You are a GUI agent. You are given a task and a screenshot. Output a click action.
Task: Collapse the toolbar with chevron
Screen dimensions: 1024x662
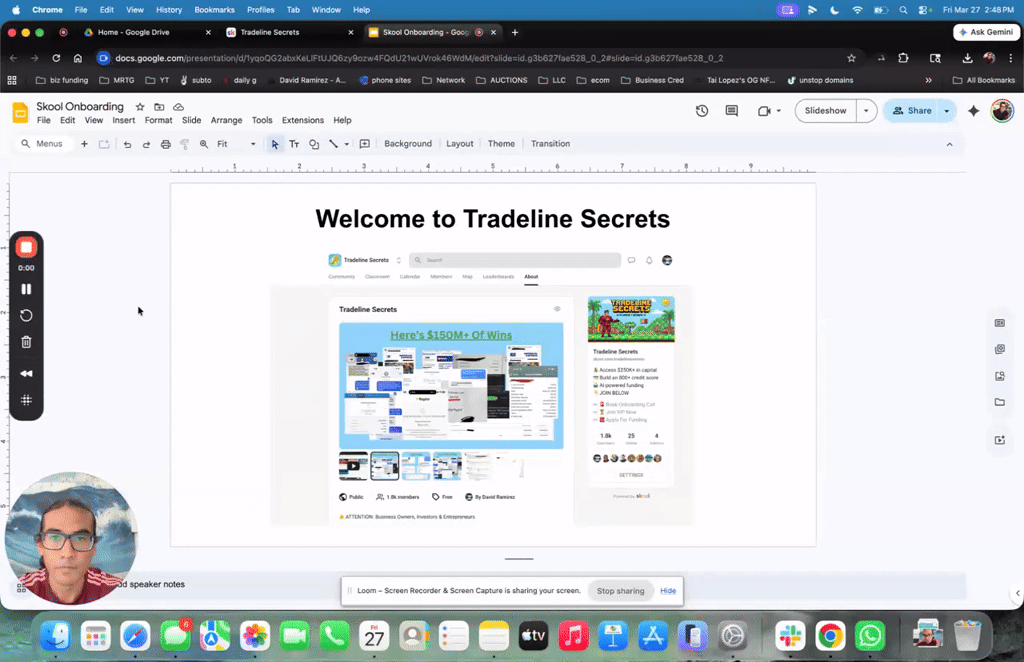click(950, 144)
